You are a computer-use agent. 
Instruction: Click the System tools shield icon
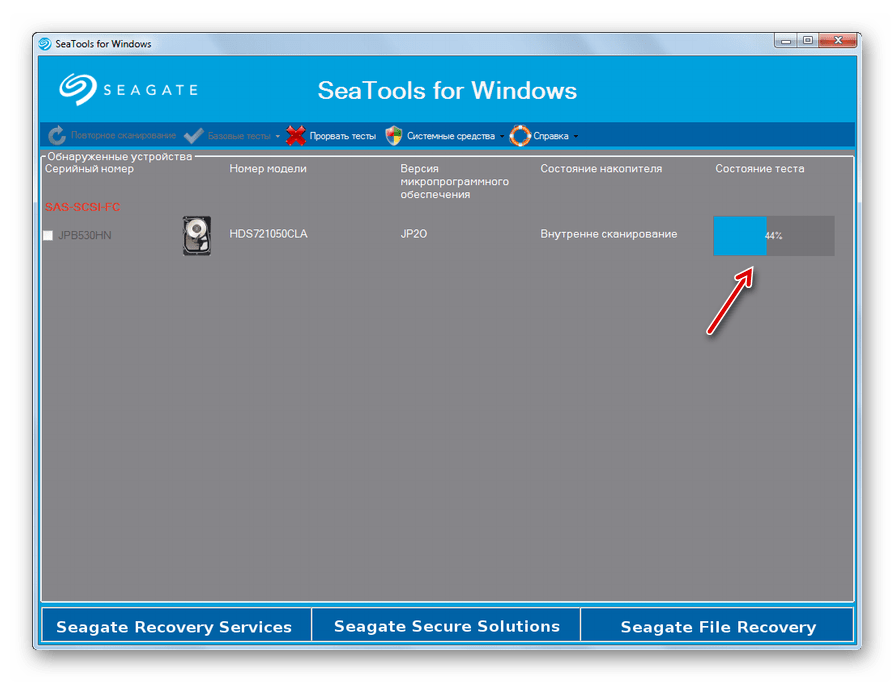pyautogui.click(x=394, y=136)
